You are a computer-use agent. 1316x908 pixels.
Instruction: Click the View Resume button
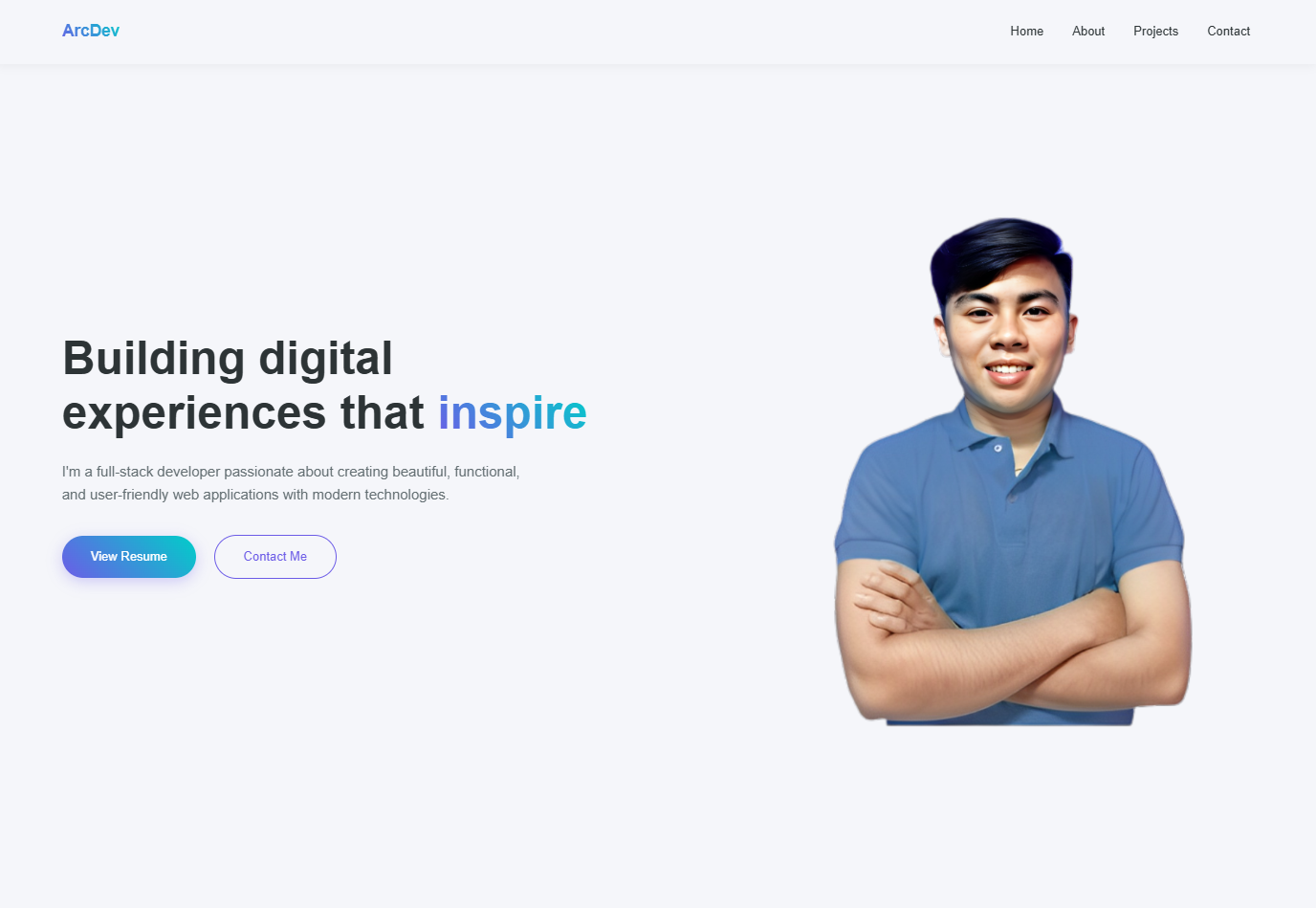(x=129, y=557)
